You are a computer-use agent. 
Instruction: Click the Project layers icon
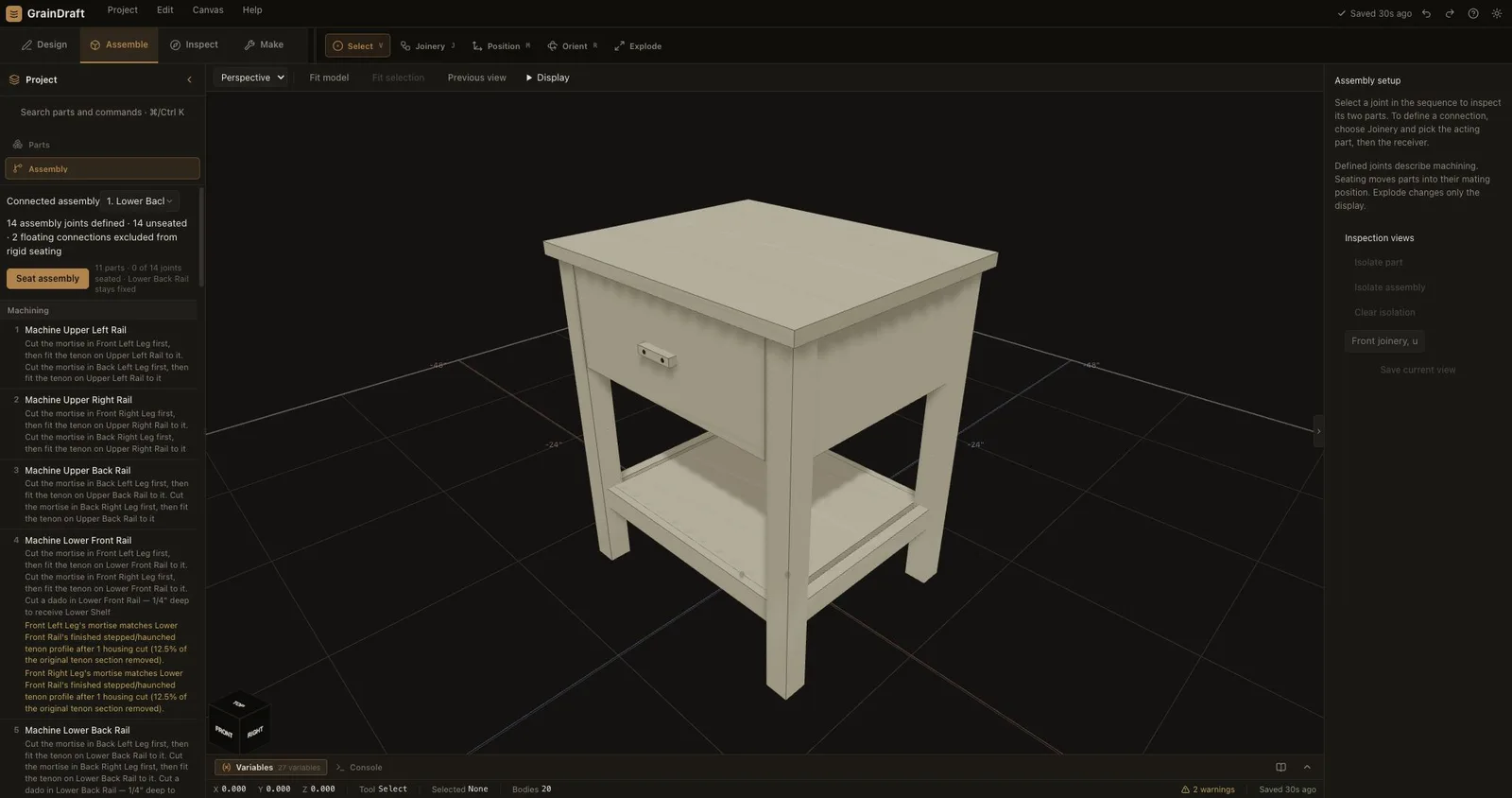tap(14, 79)
